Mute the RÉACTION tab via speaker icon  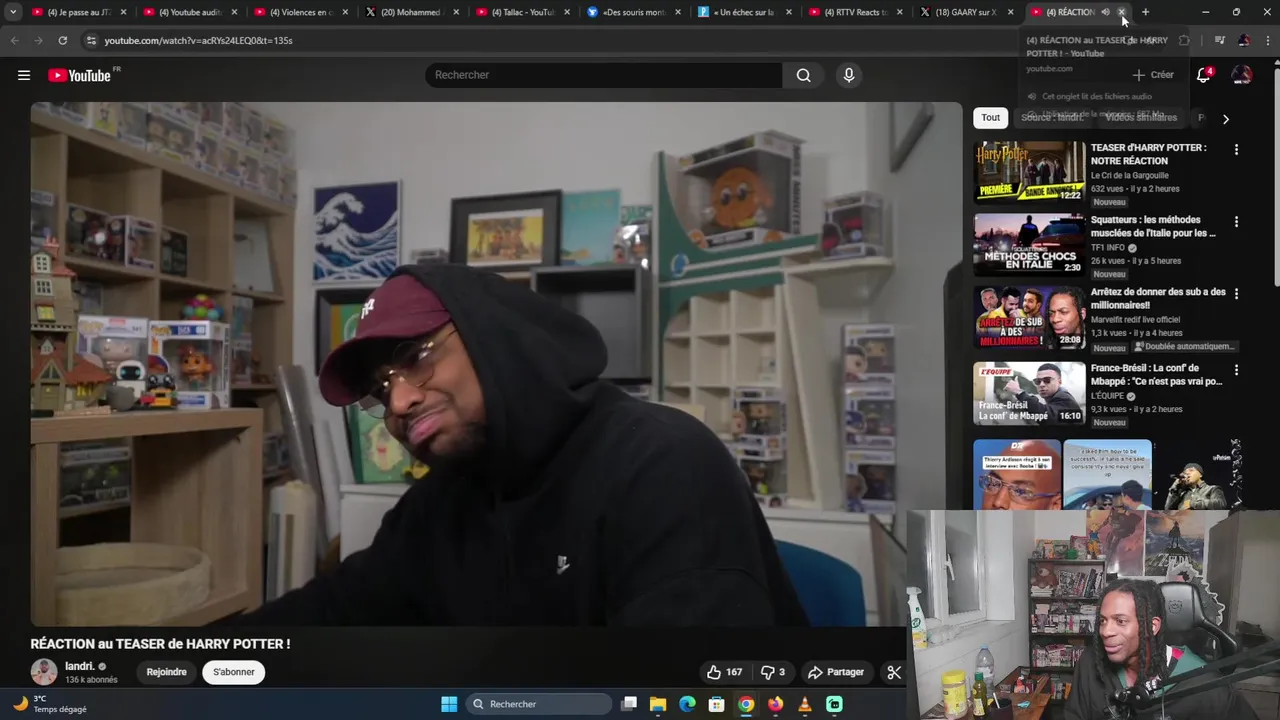[1105, 12]
